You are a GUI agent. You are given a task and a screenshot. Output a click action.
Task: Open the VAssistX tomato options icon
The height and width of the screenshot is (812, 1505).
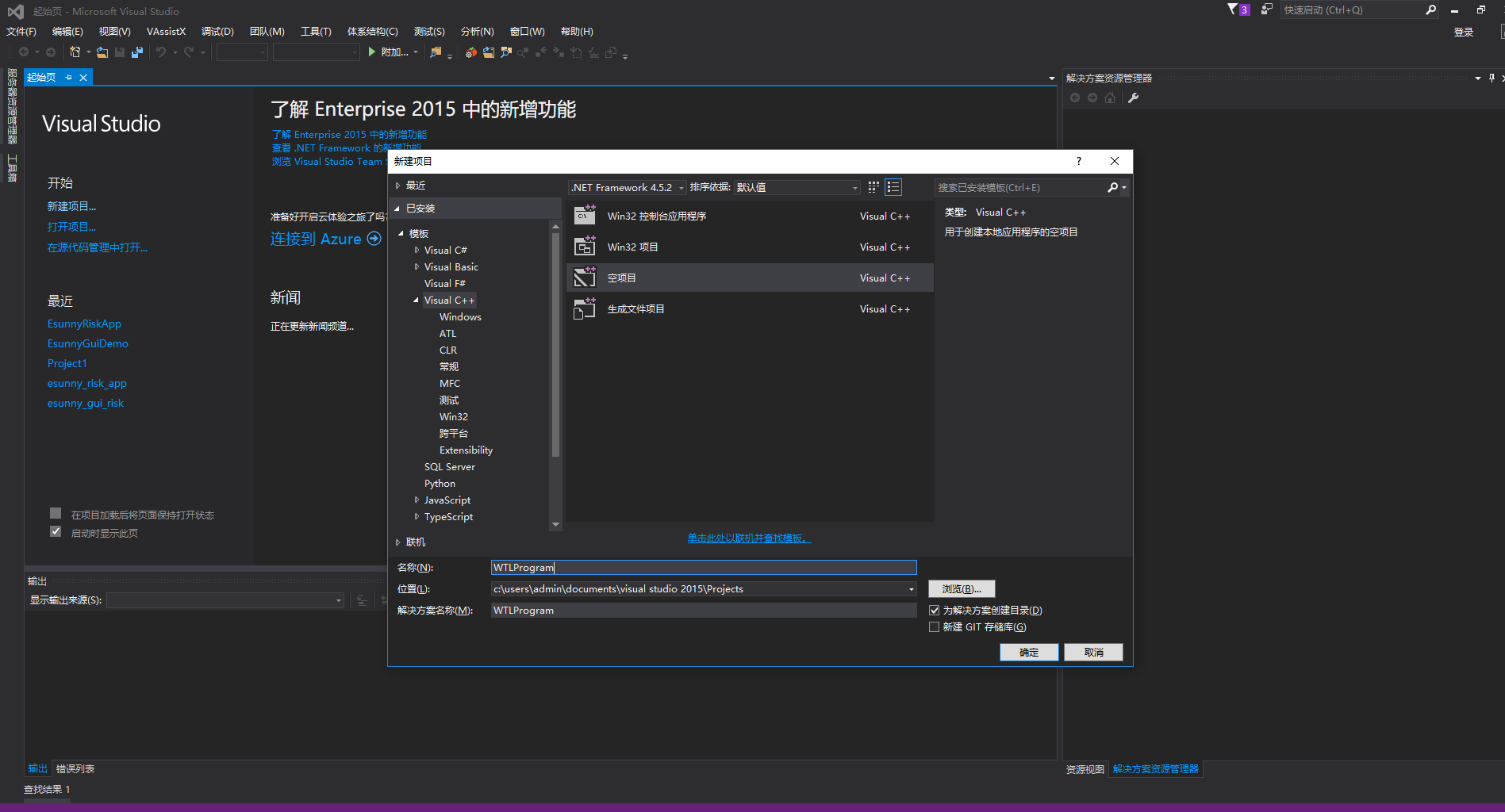tap(471, 52)
